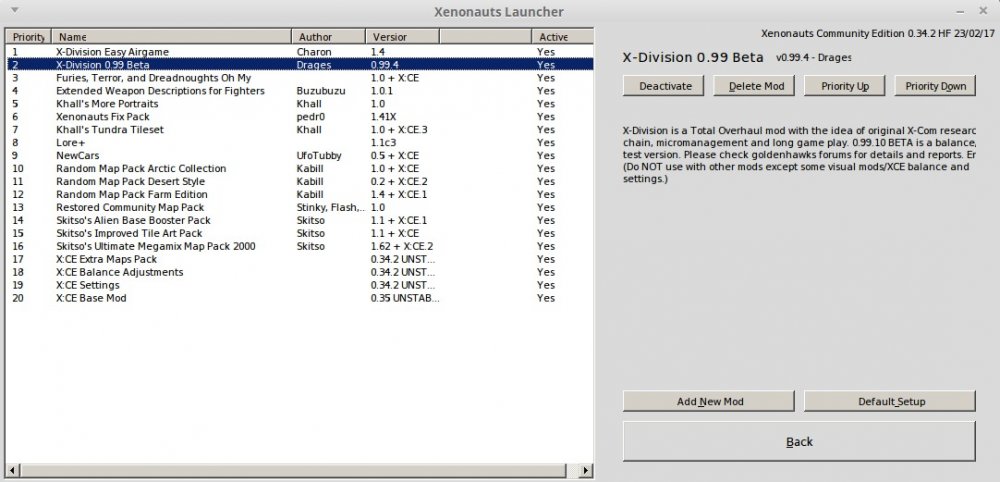Screen dimensions: 1000x482
Task: Lower mod priority with Priority Down
Action: (x=936, y=86)
